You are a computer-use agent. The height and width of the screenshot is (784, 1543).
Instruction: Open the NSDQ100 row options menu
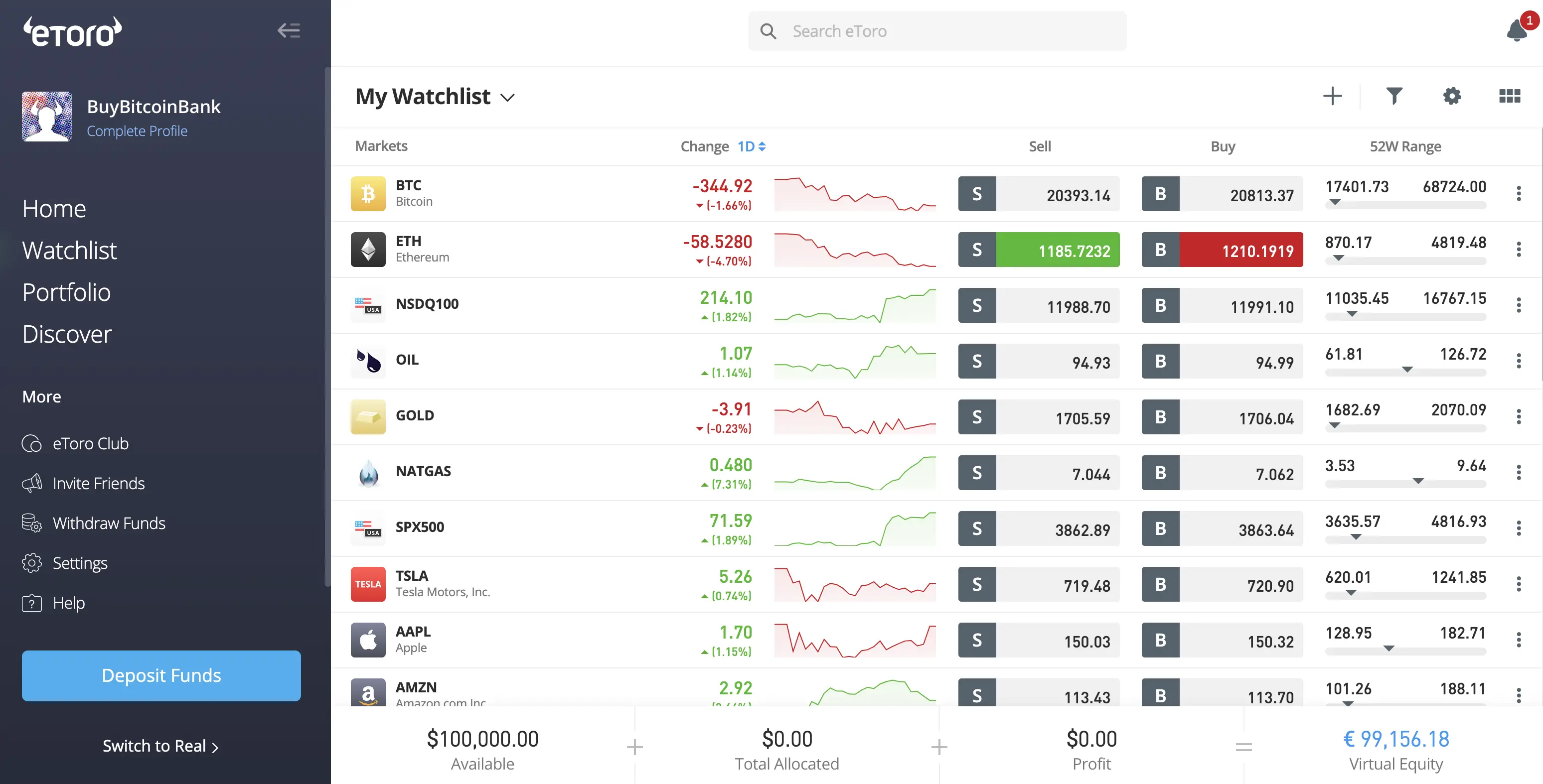pyautogui.click(x=1519, y=305)
